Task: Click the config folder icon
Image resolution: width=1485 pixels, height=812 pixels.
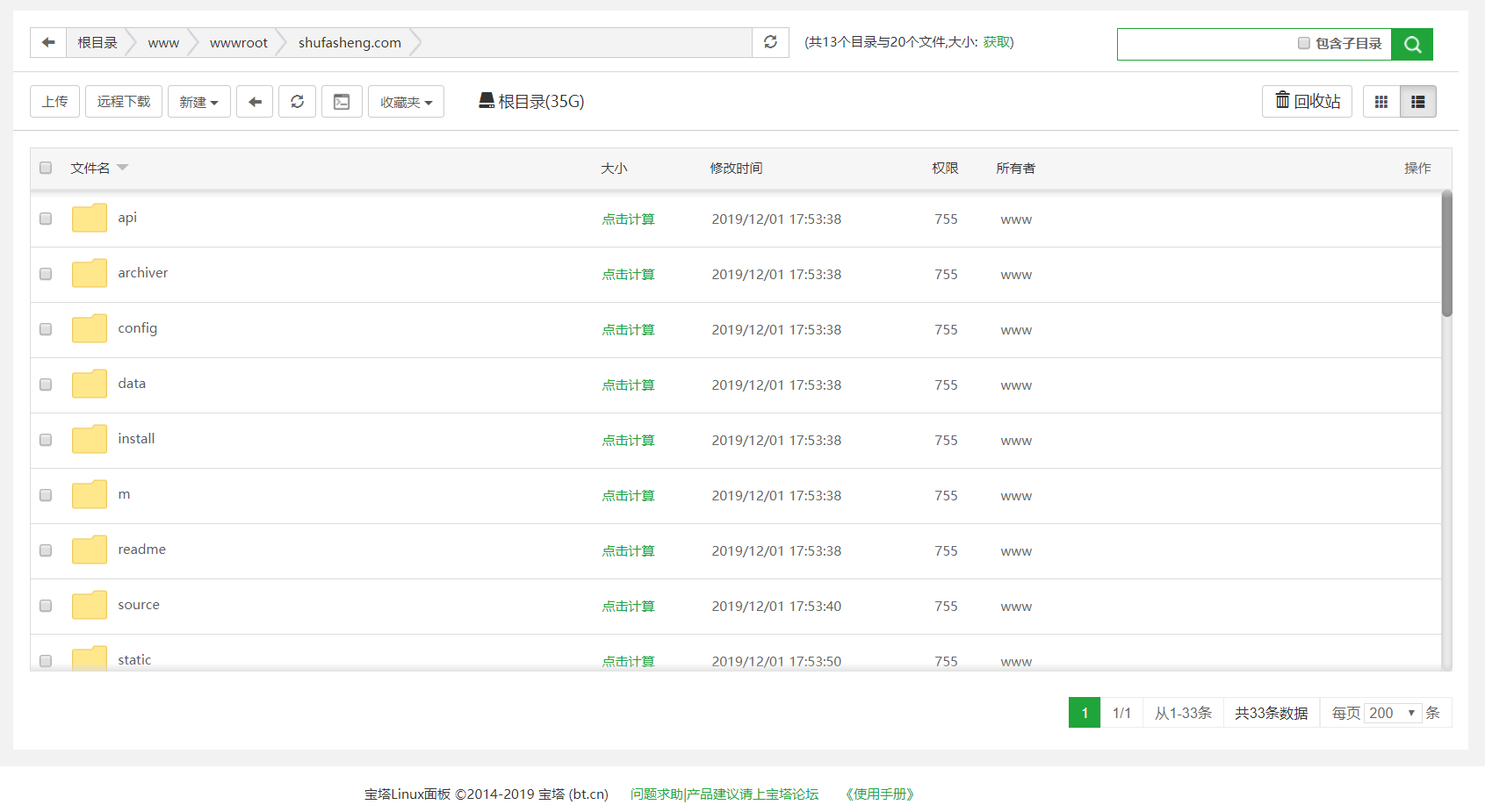Action: click(x=90, y=328)
